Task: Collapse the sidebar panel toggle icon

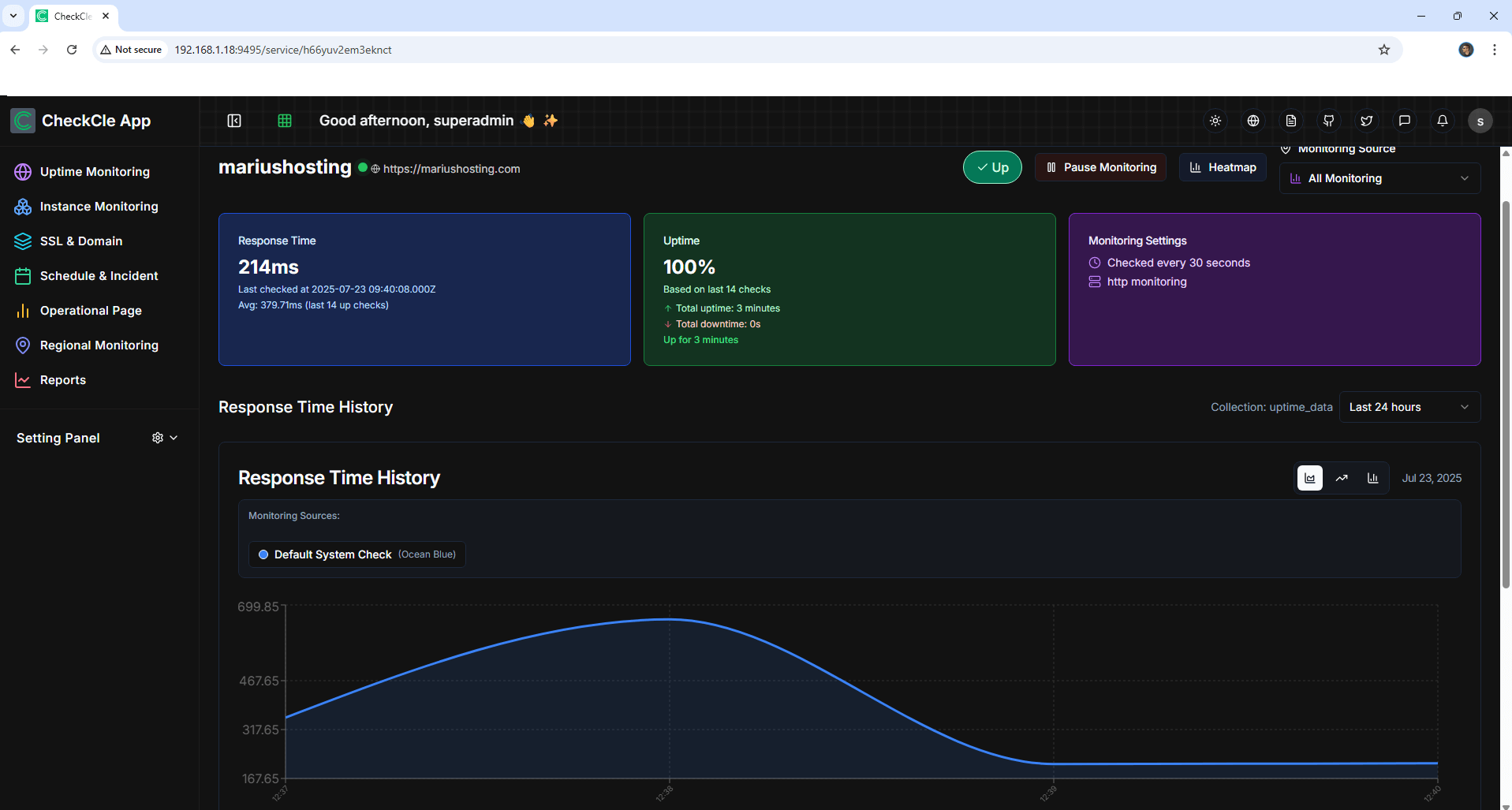Action: click(x=234, y=121)
